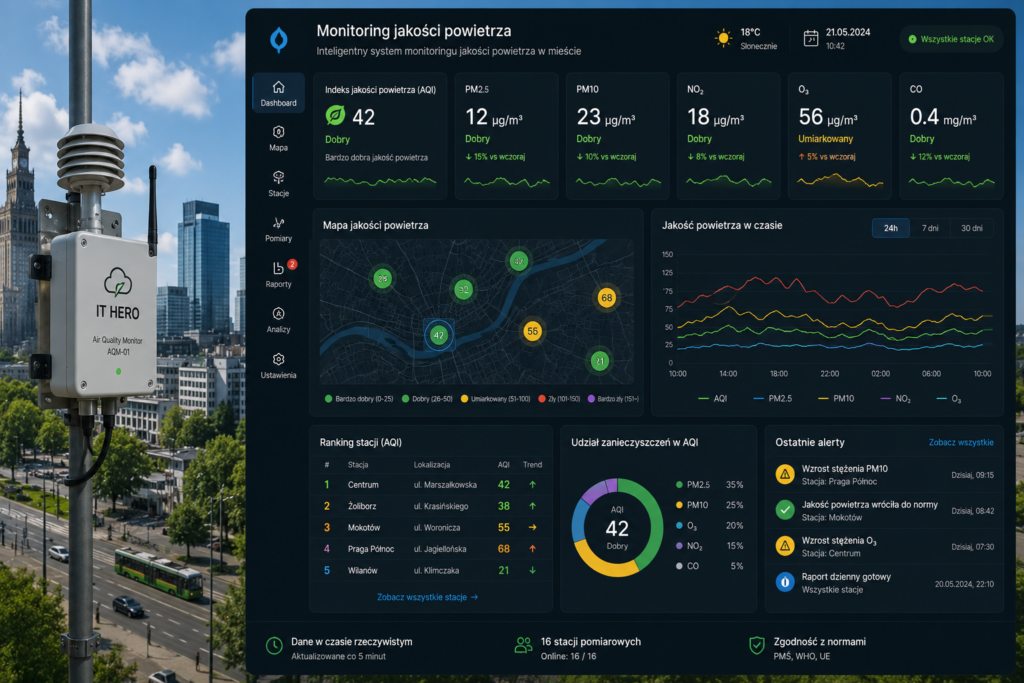This screenshot has height=683, width=1024.
Task: Toggle the PM2.5 series in chart legend
Action: click(x=773, y=398)
